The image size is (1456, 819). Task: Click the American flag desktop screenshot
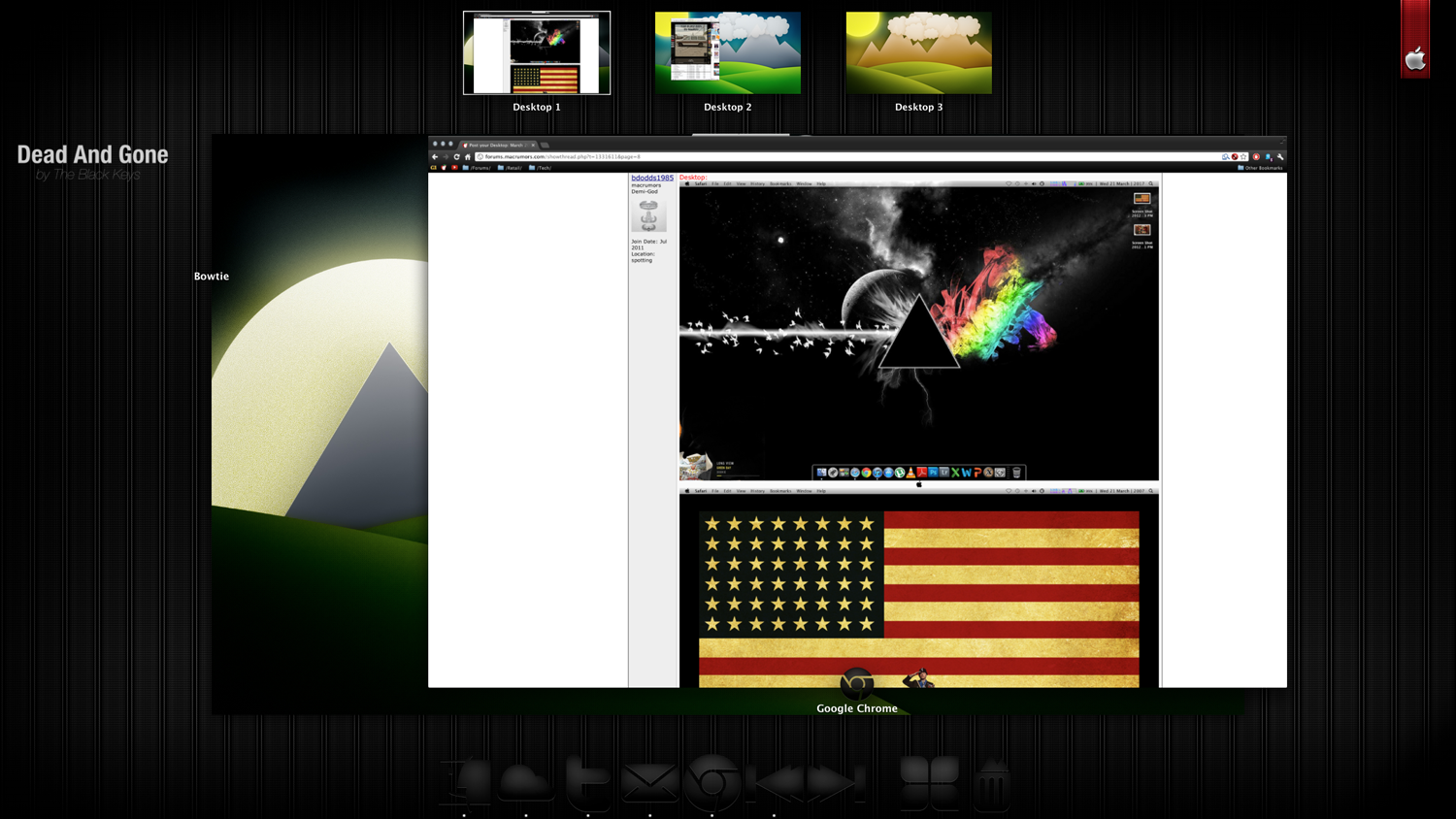(919, 587)
